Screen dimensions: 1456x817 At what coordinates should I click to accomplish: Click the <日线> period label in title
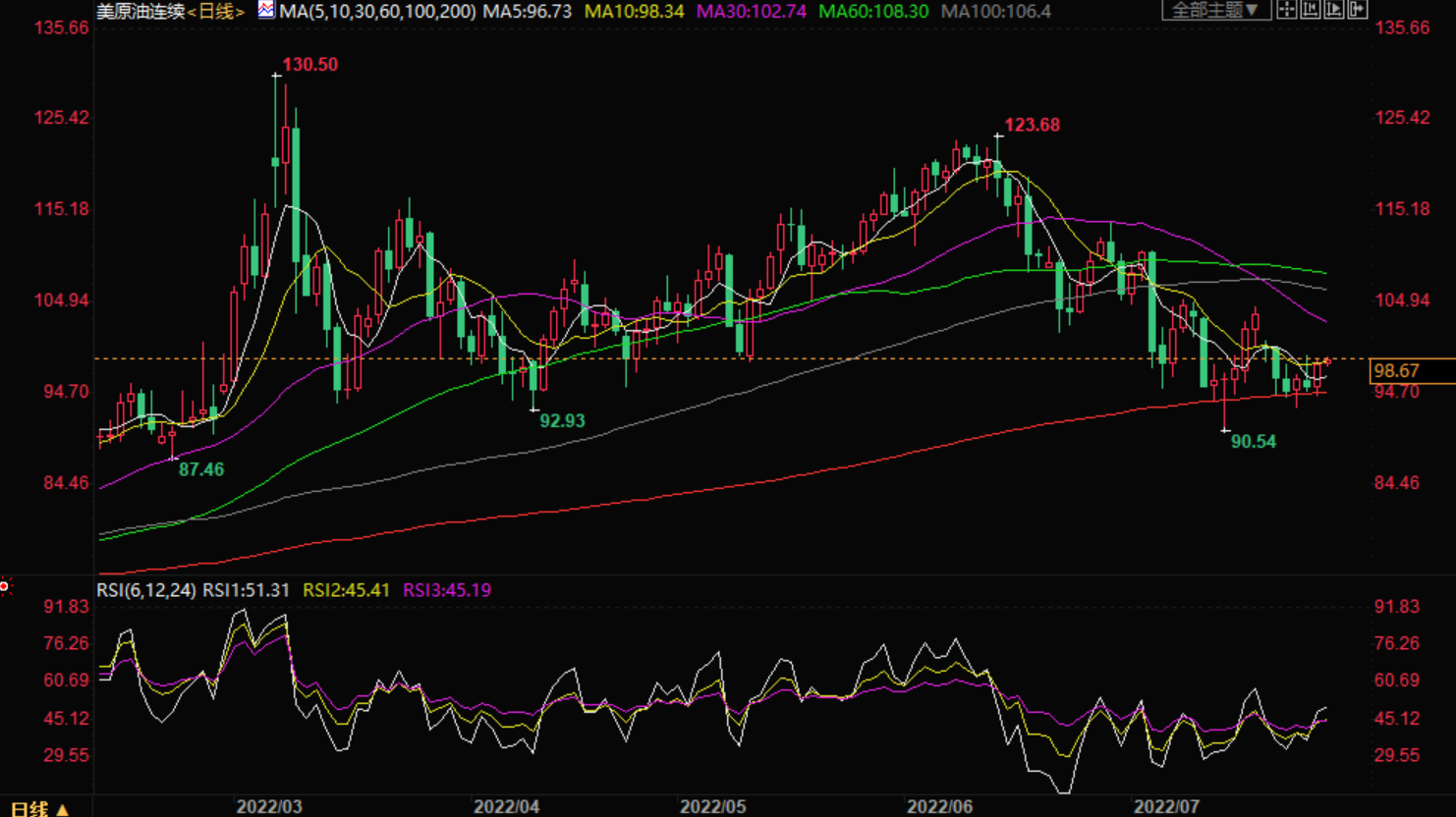click(x=216, y=12)
